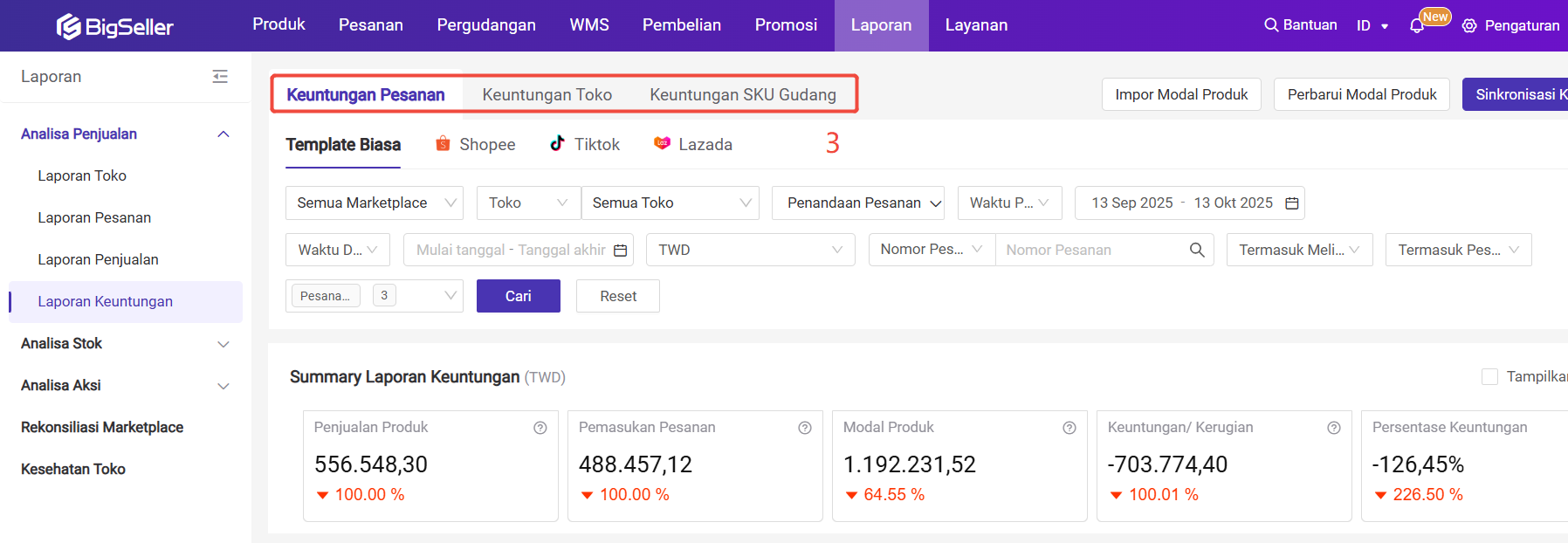1568x543 pixels.
Task: Collapse the Analisa Penjualan section
Action: 223,134
